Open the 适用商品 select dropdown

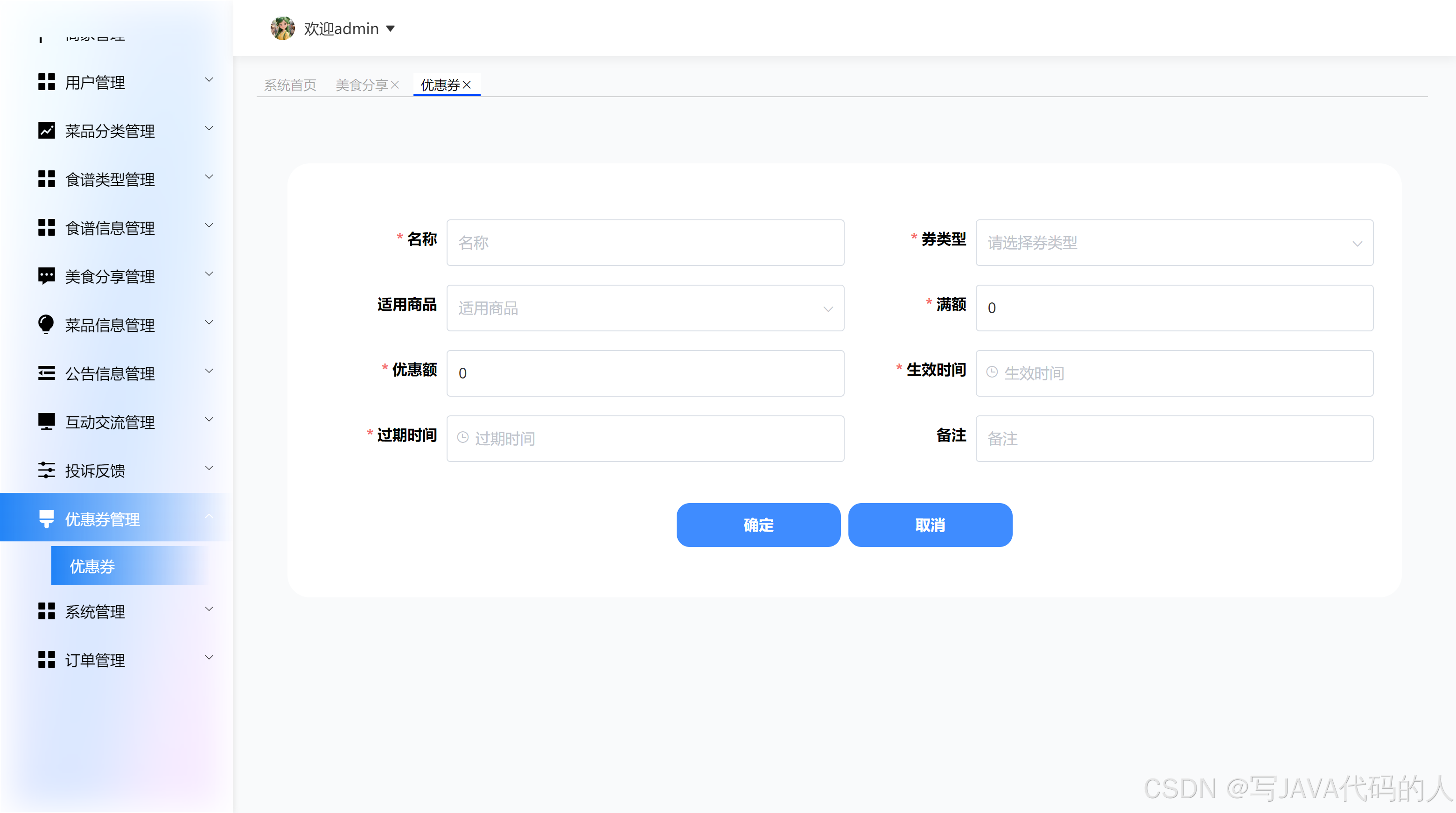pos(645,308)
